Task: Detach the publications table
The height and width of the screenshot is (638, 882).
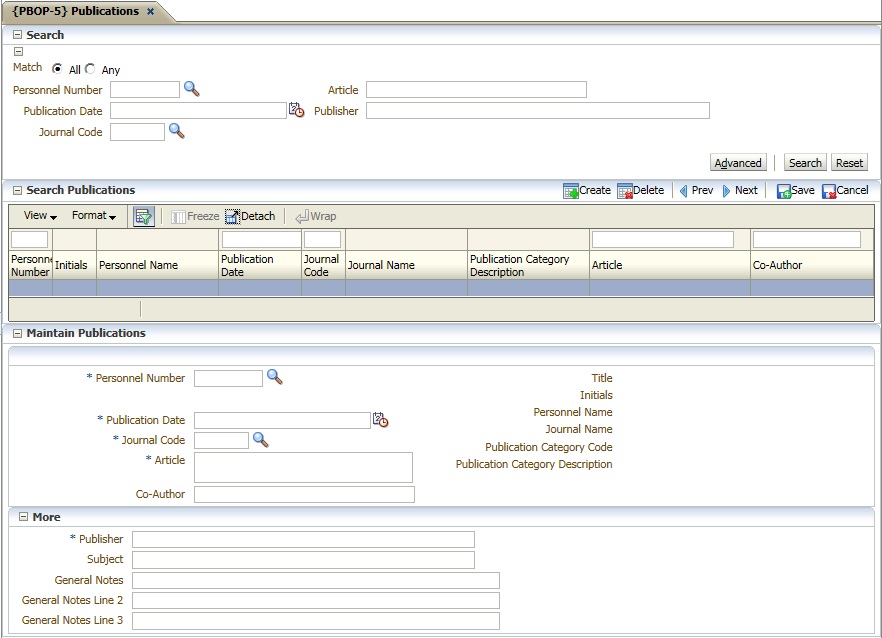Action: coord(249,216)
